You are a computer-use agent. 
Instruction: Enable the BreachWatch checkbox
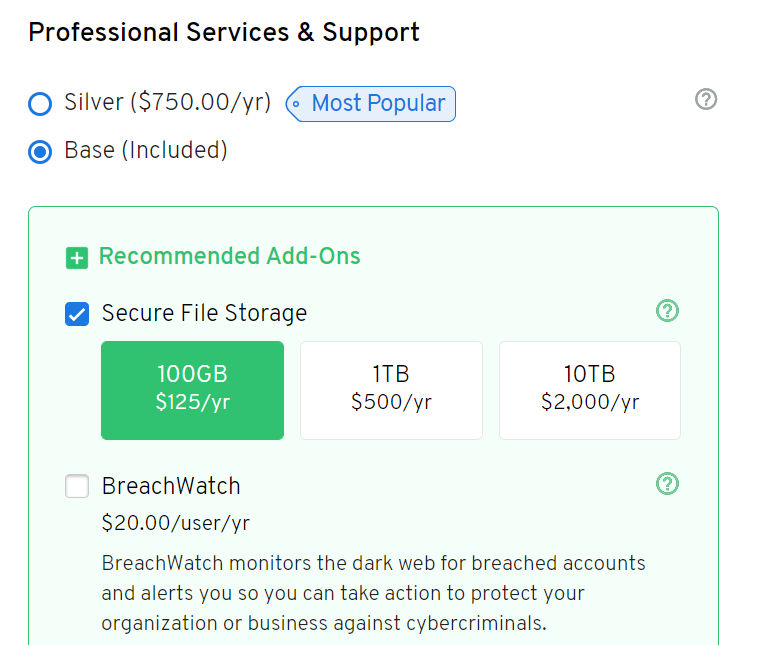[77, 486]
